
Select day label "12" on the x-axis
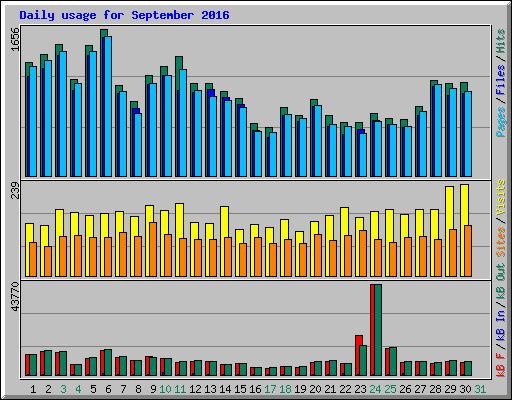pyautogui.click(x=195, y=389)
